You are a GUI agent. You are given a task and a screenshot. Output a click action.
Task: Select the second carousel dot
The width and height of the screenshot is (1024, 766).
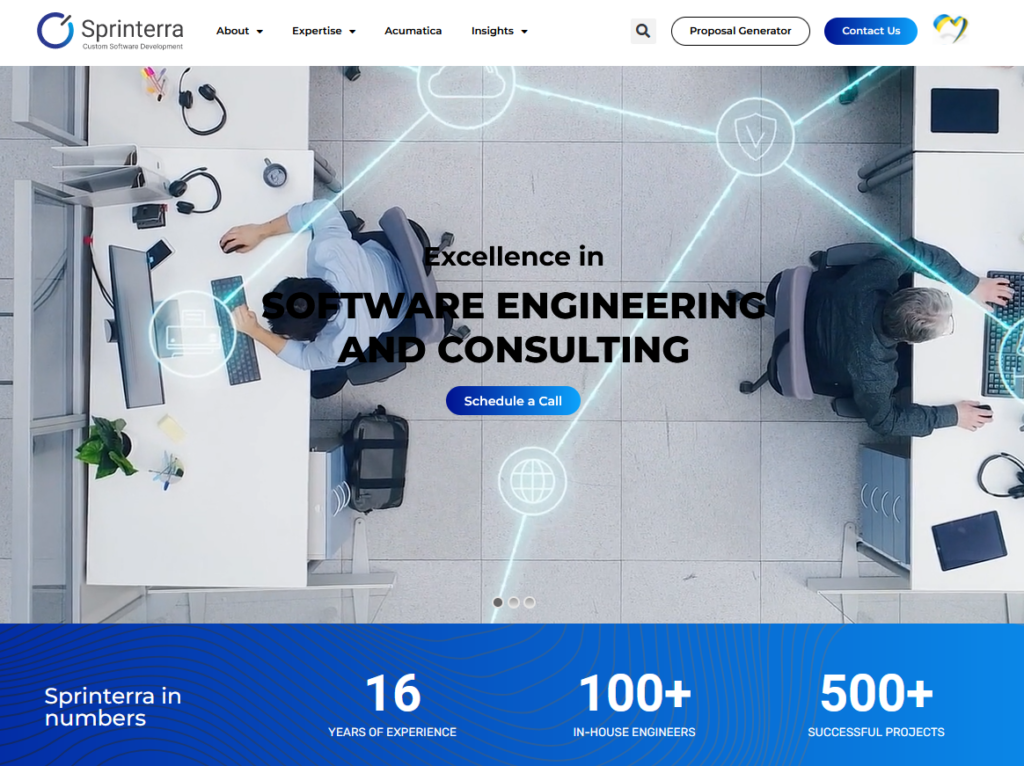click(x=513, y=601)
